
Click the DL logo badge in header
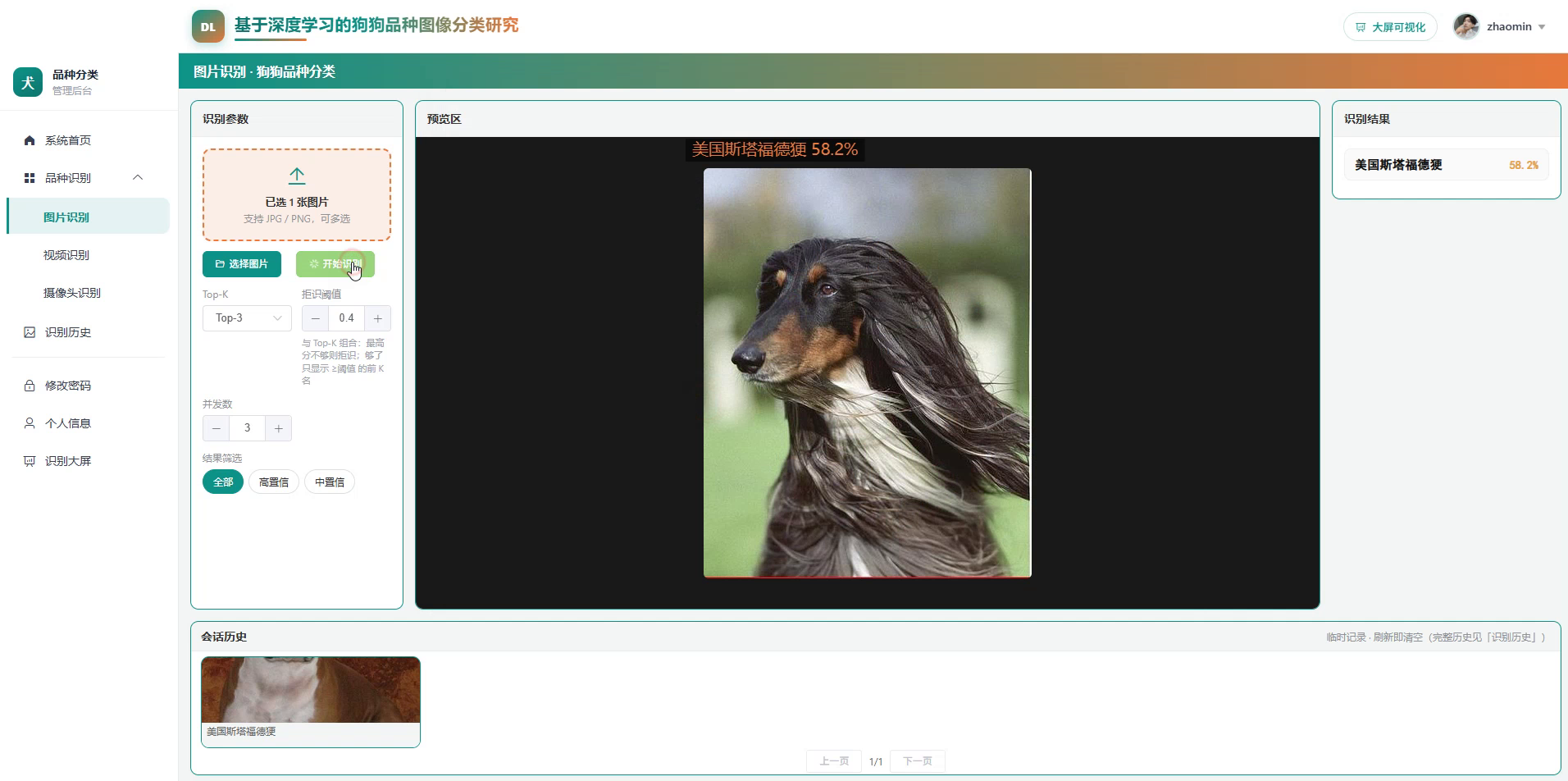(x=208, y=26)
